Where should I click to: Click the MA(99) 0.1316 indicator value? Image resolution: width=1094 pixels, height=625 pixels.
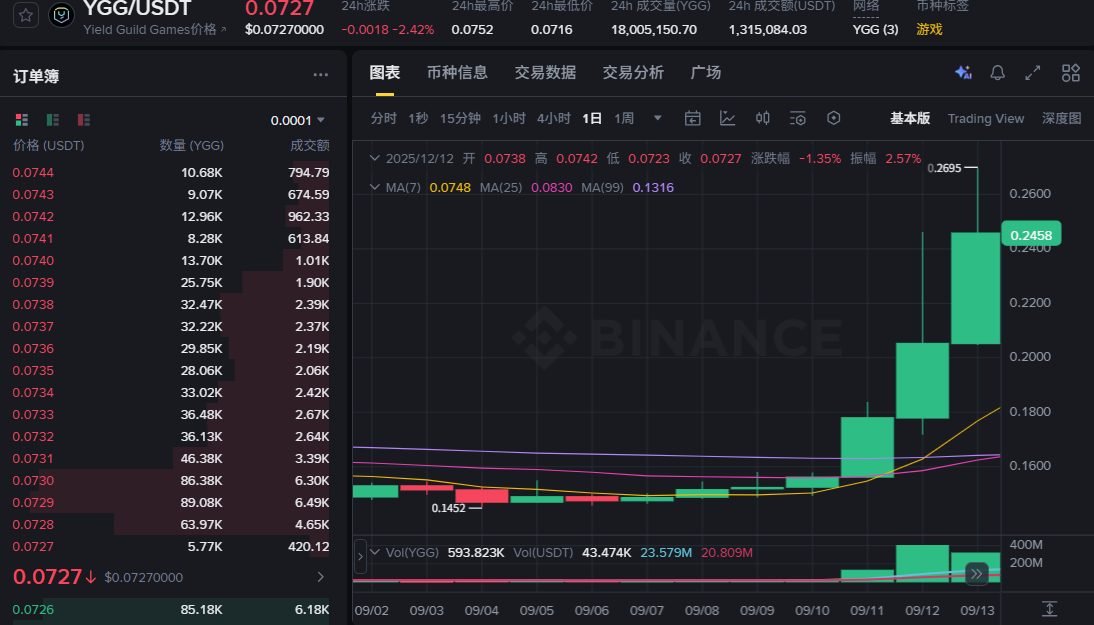tap(653, 188)
